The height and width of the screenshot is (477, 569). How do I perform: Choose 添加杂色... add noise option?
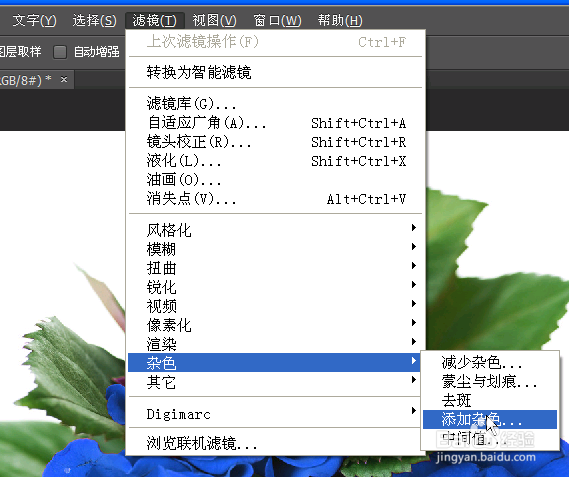pyautogui.click(x=490, y=420)
